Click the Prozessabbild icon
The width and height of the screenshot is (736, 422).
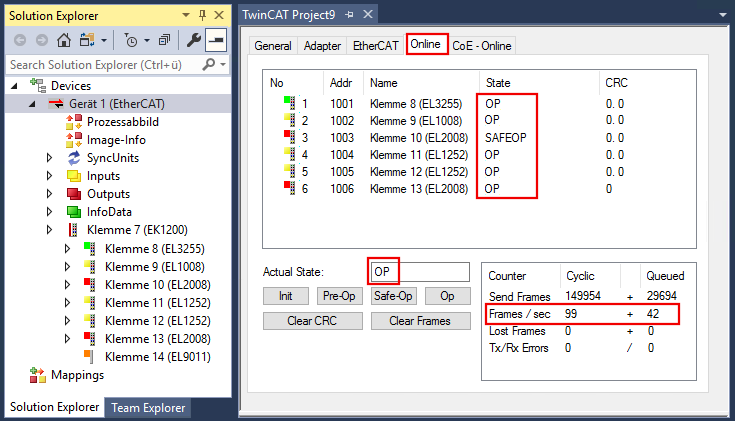click(74, 122)
